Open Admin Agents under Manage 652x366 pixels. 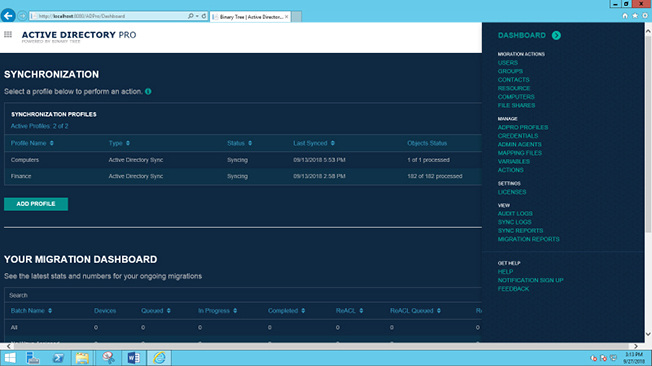coord(519,144)
